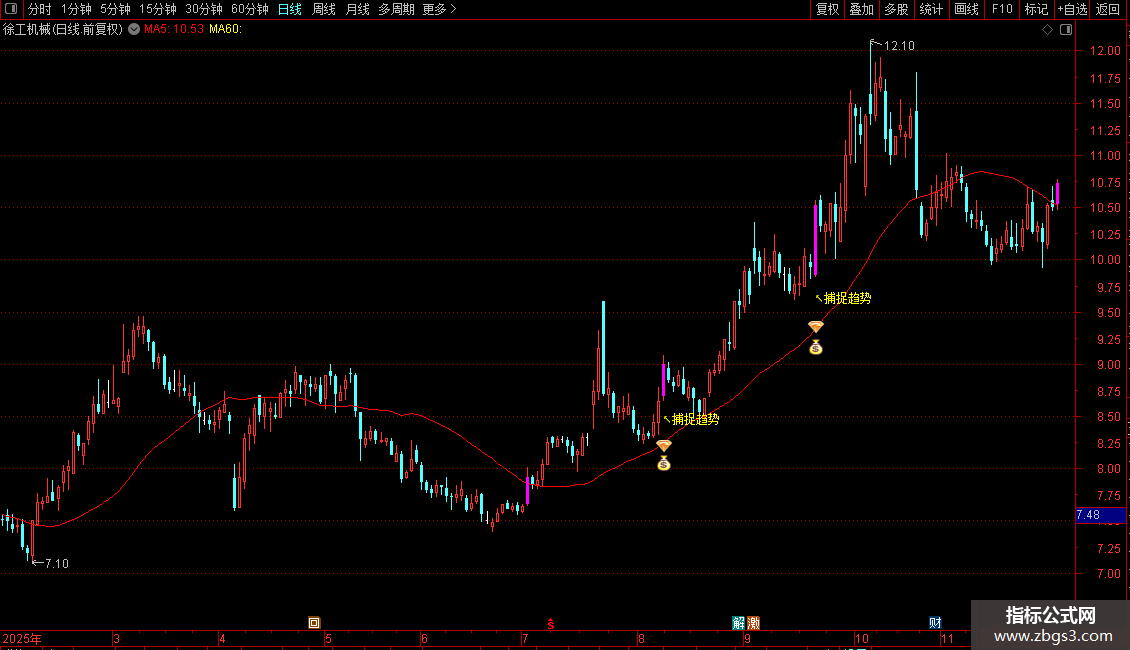
Task: Select the 15分钟 period tab
Action: pyautogui.click(x=158, y=9)
